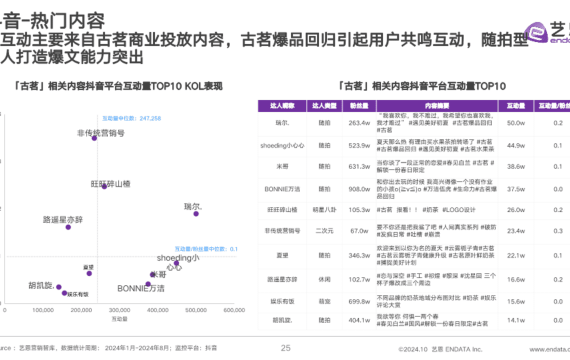Click the 娱乐有饭 dot in scatter chart

(x=64, y=293)
